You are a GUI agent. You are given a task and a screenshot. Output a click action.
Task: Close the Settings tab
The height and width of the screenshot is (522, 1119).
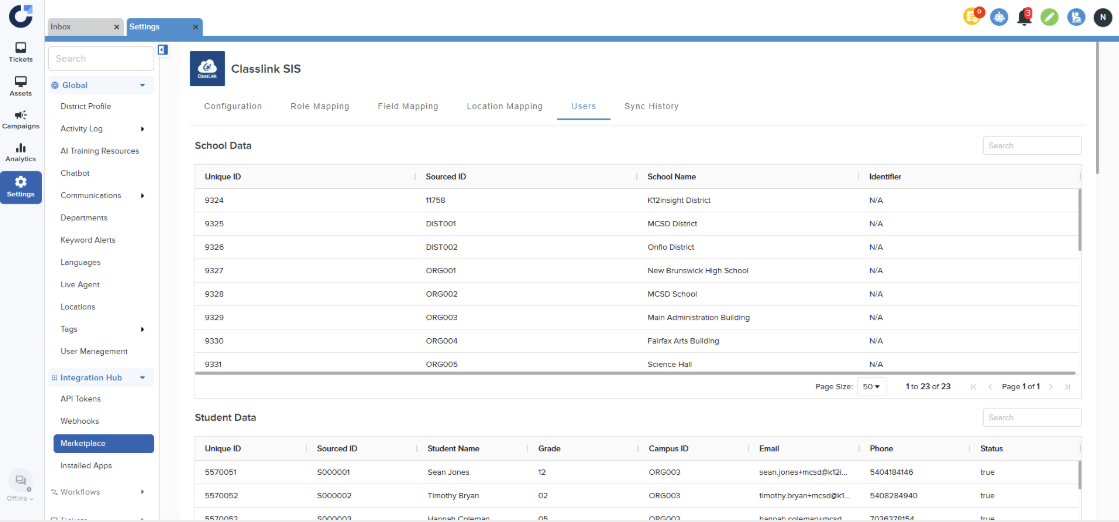(194, 27)
